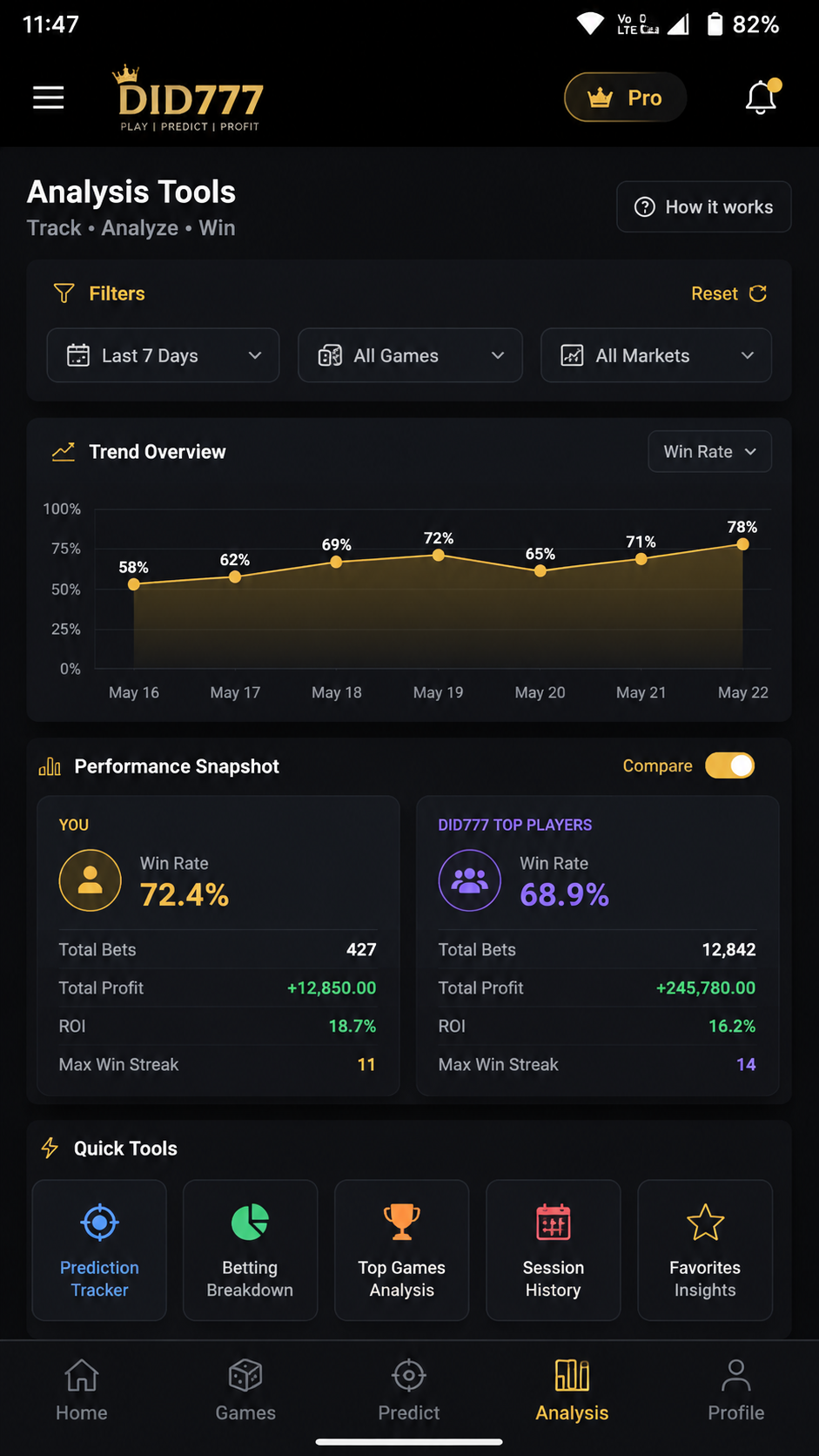Select the May 22 78% data point
Screen dimensions: 819x1456
point(742,544)
